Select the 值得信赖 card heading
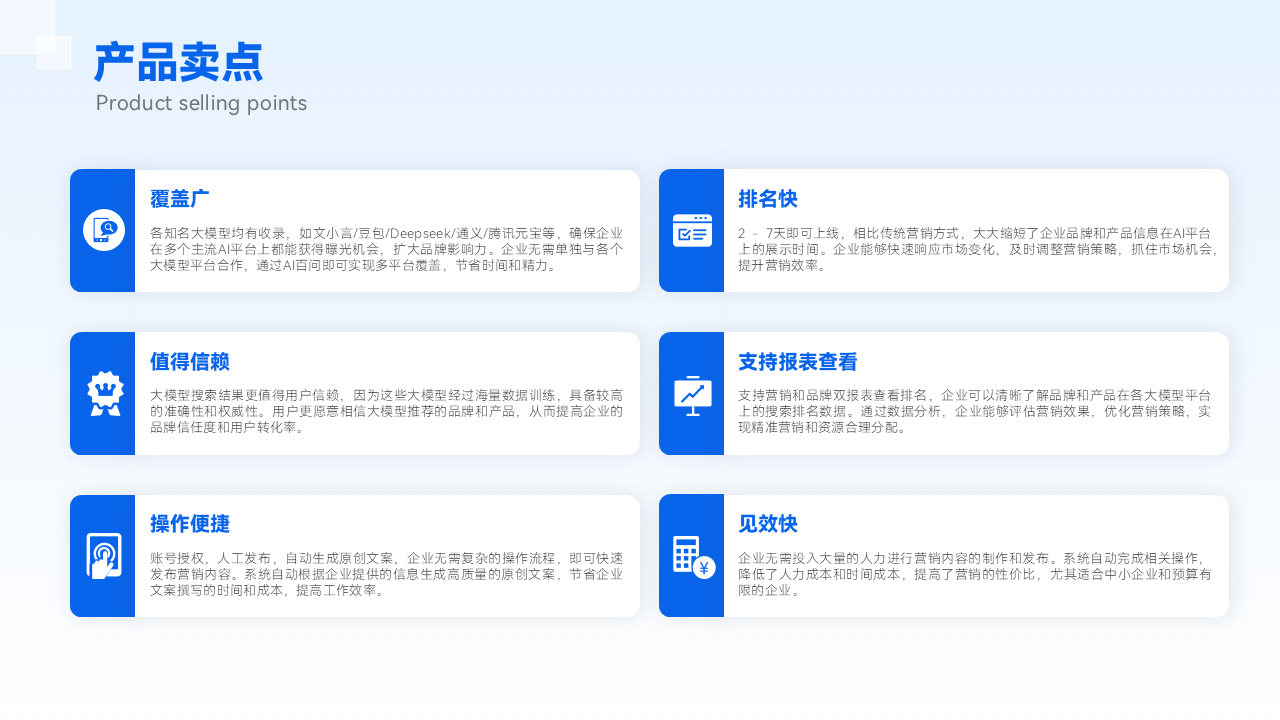Image resolution: width=1280 pixels, height=720 pixels. click(189, 362)
